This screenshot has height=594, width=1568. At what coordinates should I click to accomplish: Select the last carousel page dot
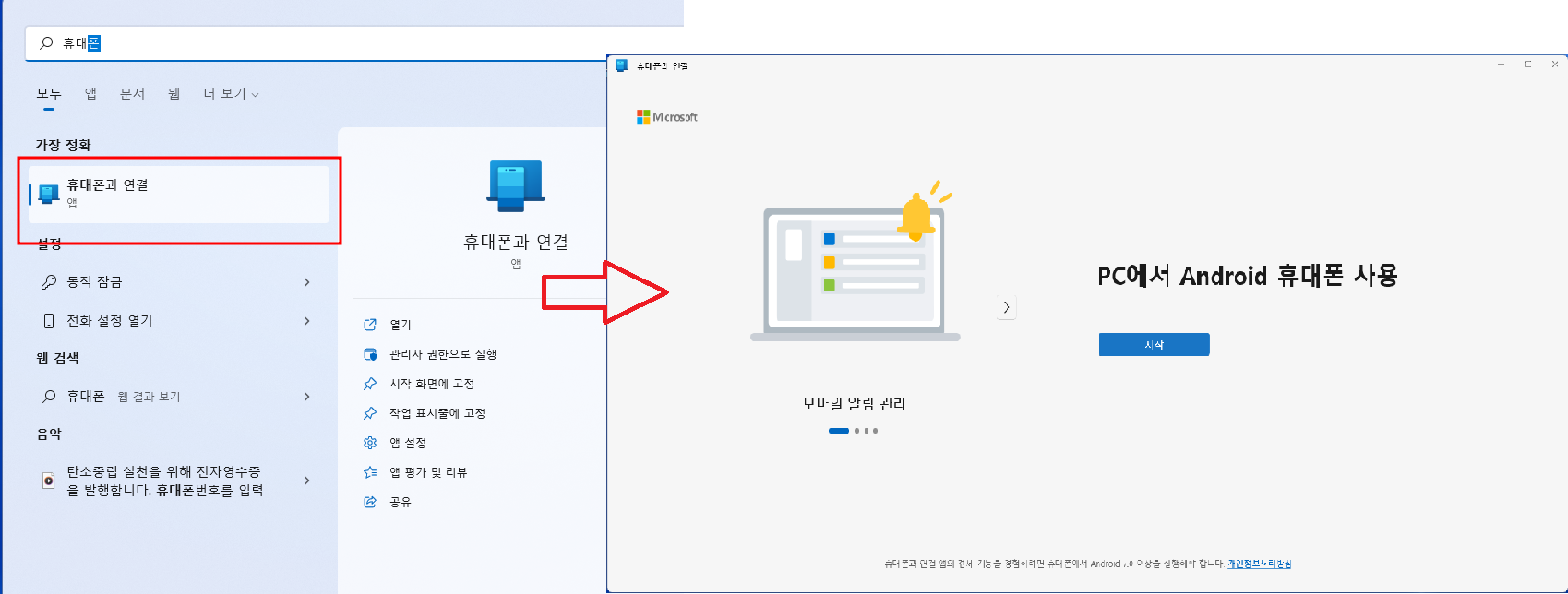tap(875, 431)
